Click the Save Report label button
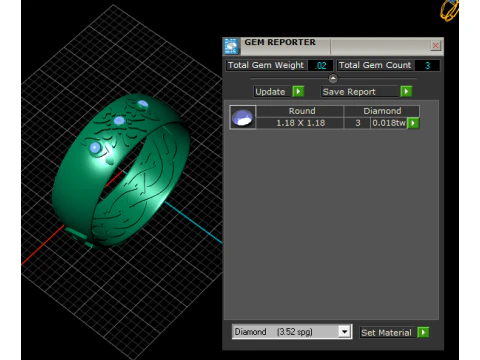Viewport: 480px width, 360px height. click(360, 92)
